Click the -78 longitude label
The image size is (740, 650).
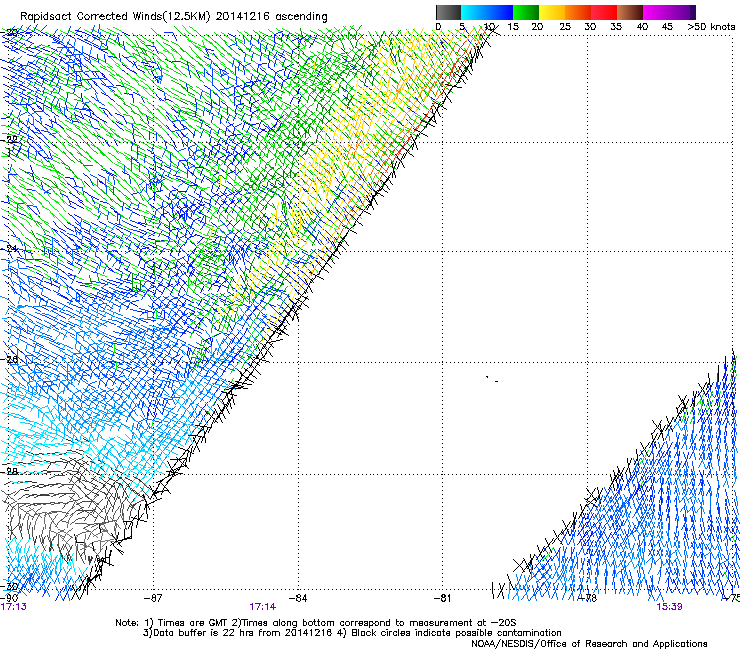[587, 598]
